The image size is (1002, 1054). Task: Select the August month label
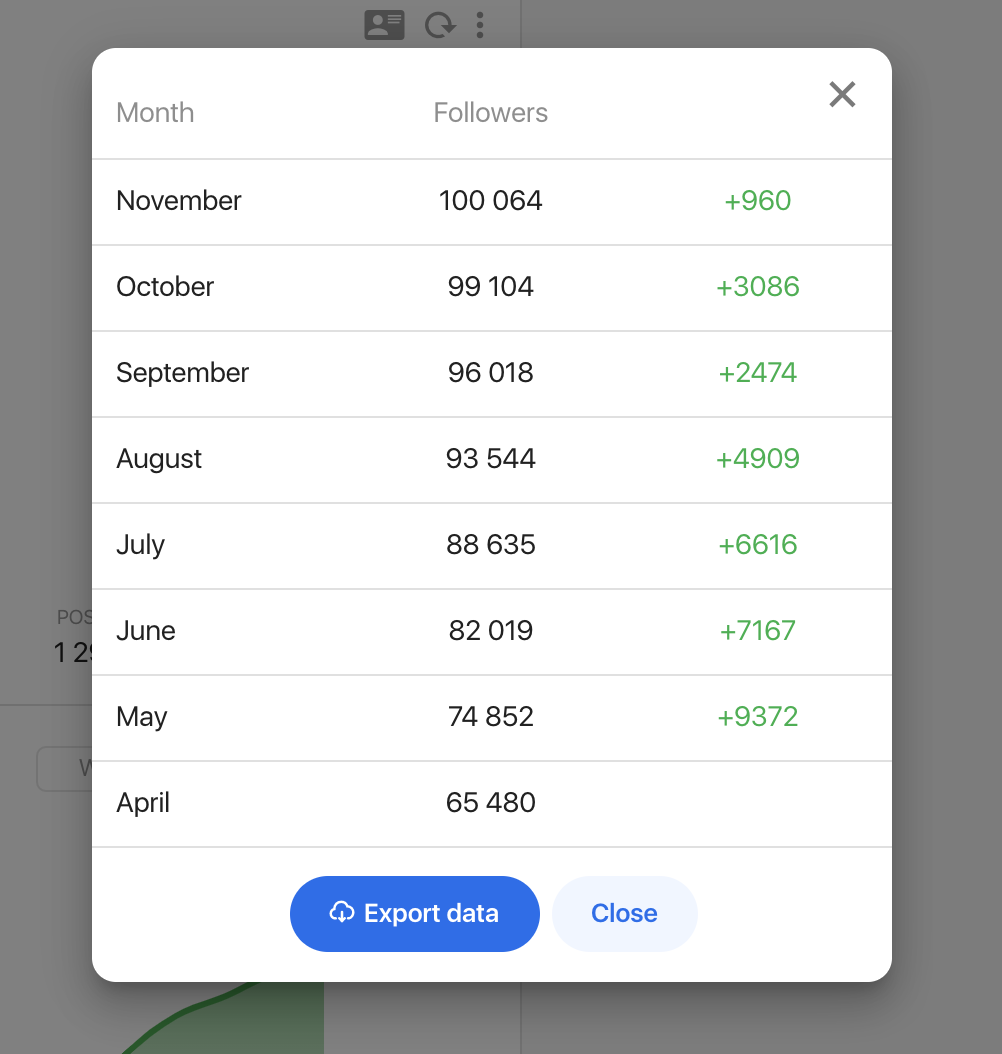coord(159,459)
